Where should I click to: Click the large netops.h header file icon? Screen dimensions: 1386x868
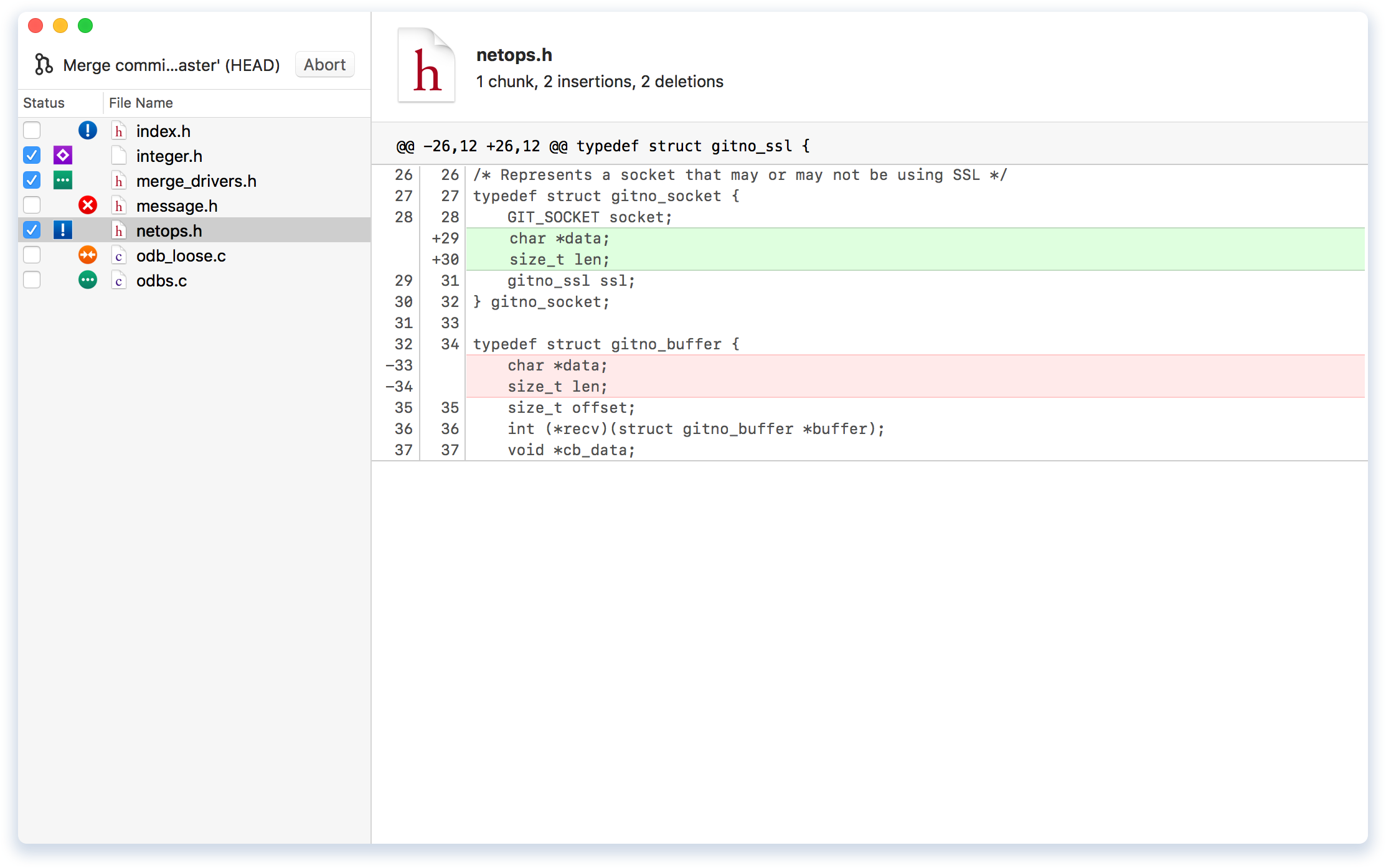pyautogui.click(x=426, y=65)
